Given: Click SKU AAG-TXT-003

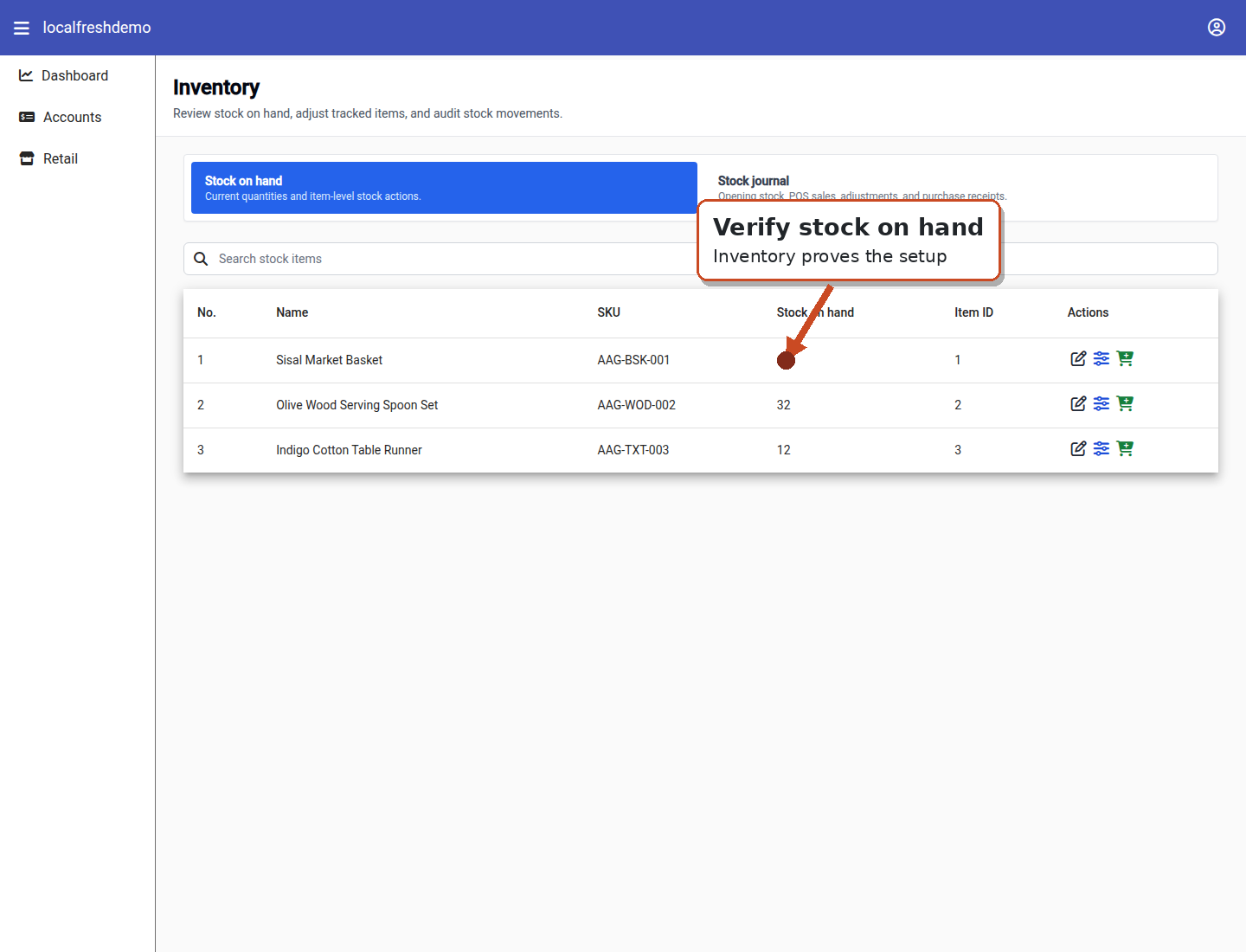Looking at the screenshot, I should click(x=633, y=450).
